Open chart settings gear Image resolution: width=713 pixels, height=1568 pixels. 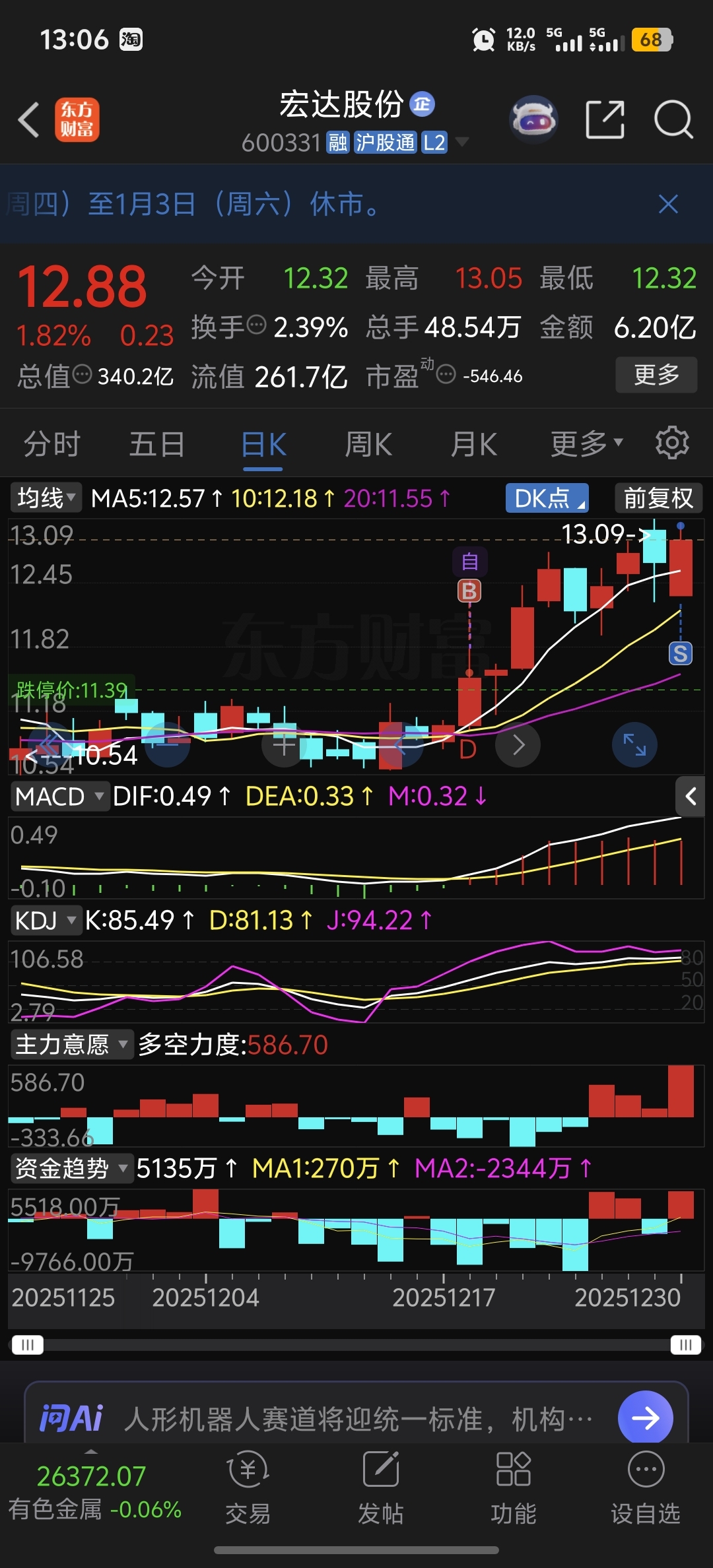[x=672, y=443]
